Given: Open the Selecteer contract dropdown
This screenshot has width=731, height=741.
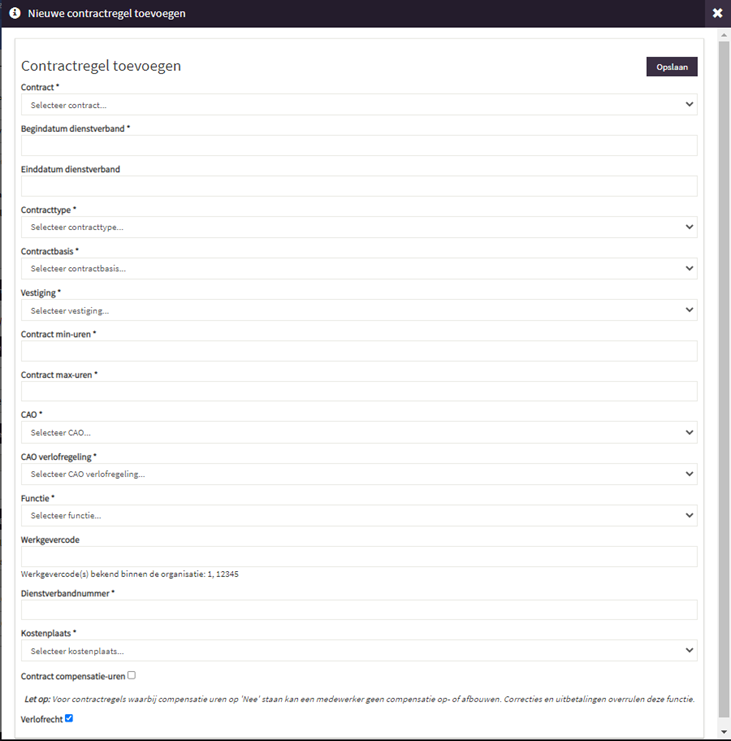Looking at the screenshot, I should click(359, 104).
